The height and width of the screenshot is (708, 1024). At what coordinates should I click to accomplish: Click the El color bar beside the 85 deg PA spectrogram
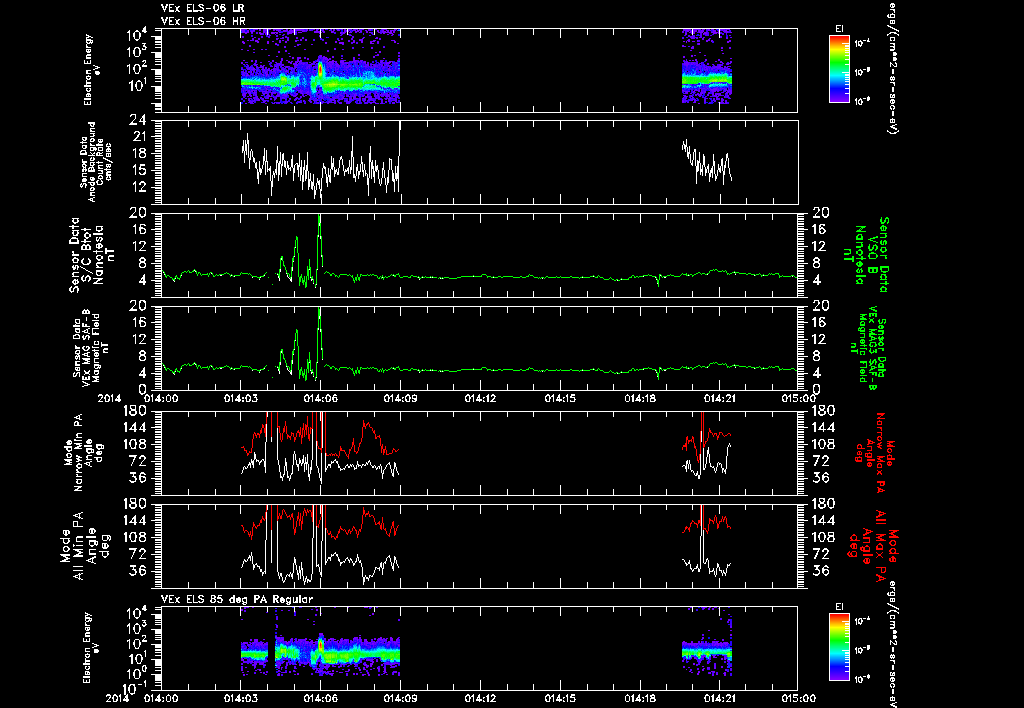839,648
